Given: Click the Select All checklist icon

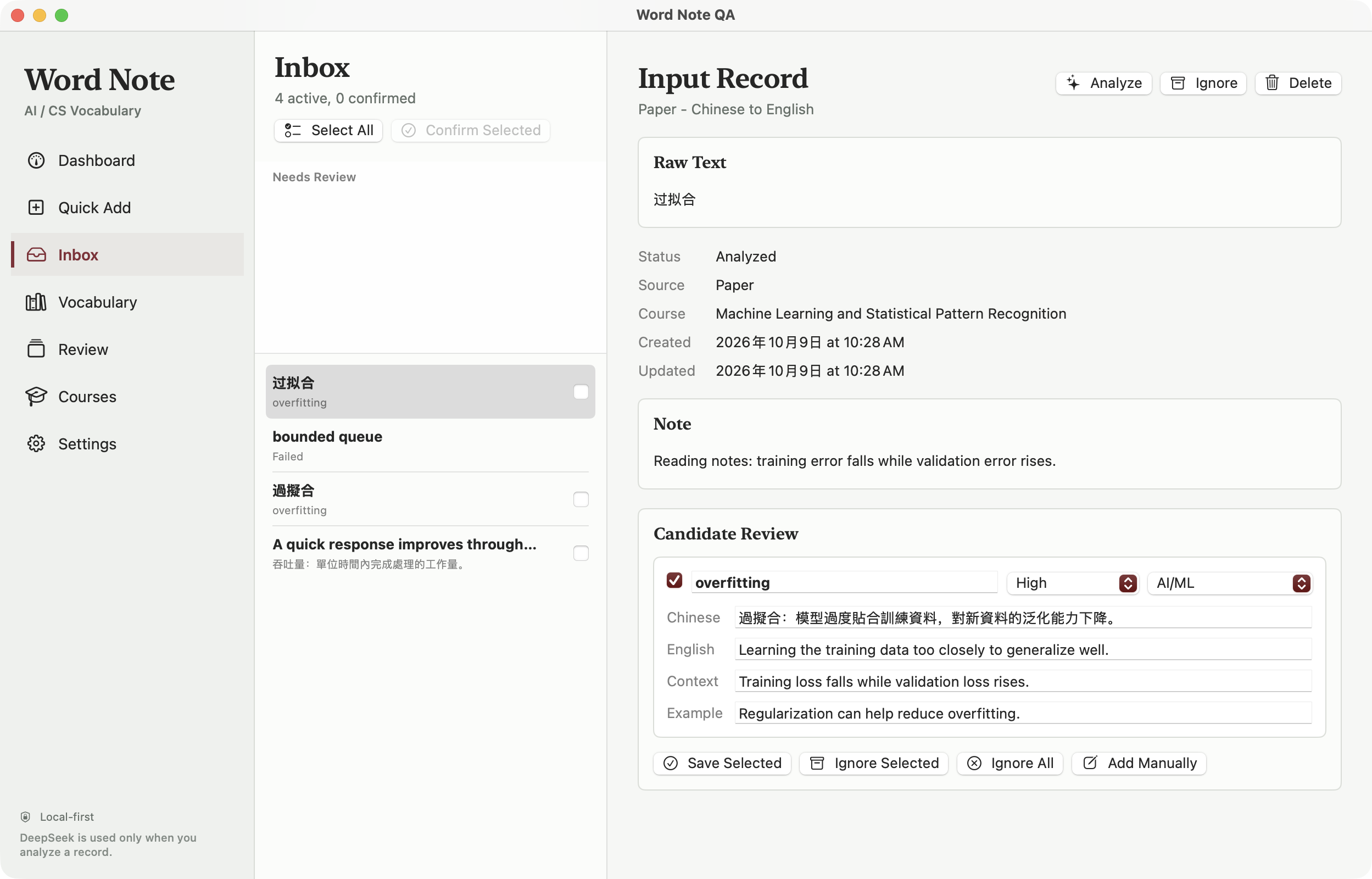Looking at the screenshot, I should pyautogui.click(x=293, y=131).
